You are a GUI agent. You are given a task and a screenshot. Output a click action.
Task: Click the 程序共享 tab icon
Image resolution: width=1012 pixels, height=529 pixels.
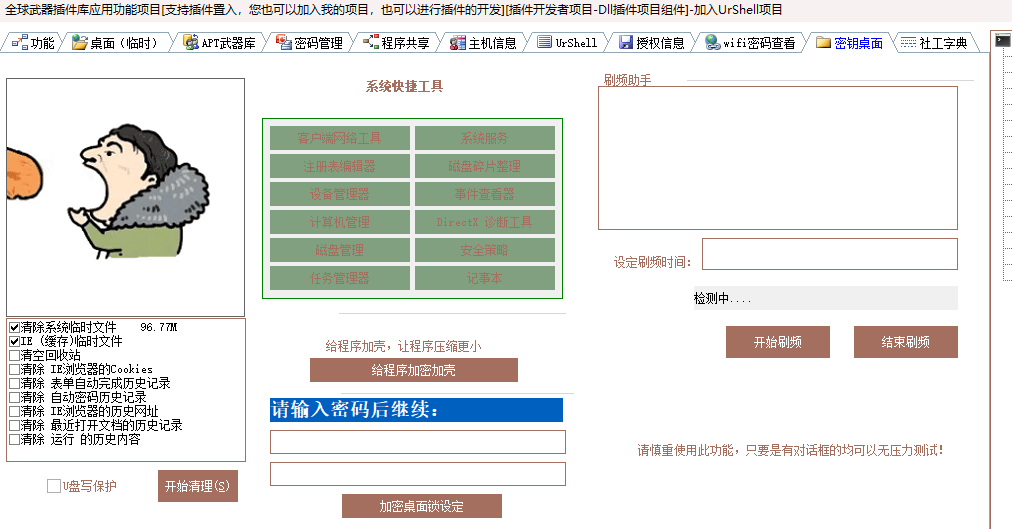(370, 43)
